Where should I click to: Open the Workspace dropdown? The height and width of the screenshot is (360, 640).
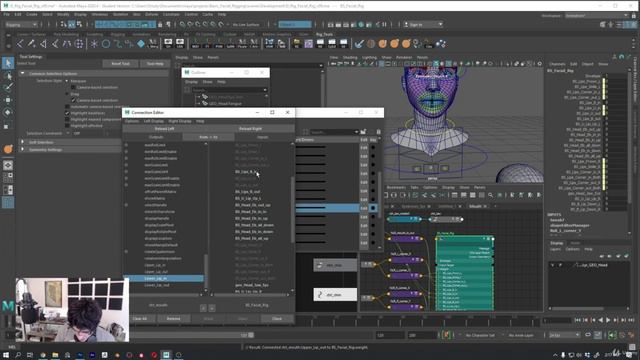[x=596, y=16]
